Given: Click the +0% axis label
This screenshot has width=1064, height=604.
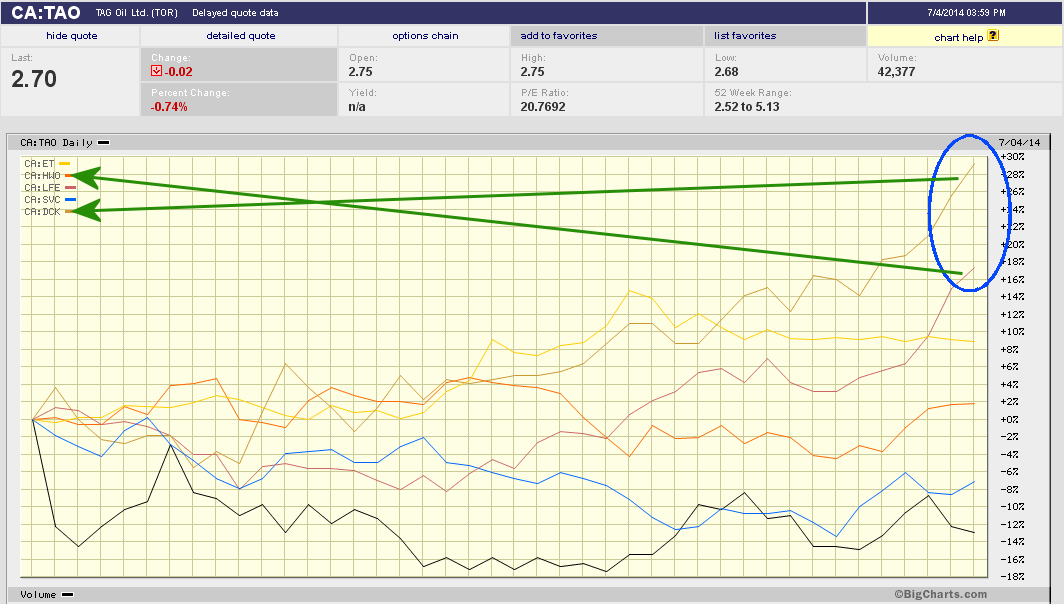Looking at the screenshot, I should point(1010,419).
